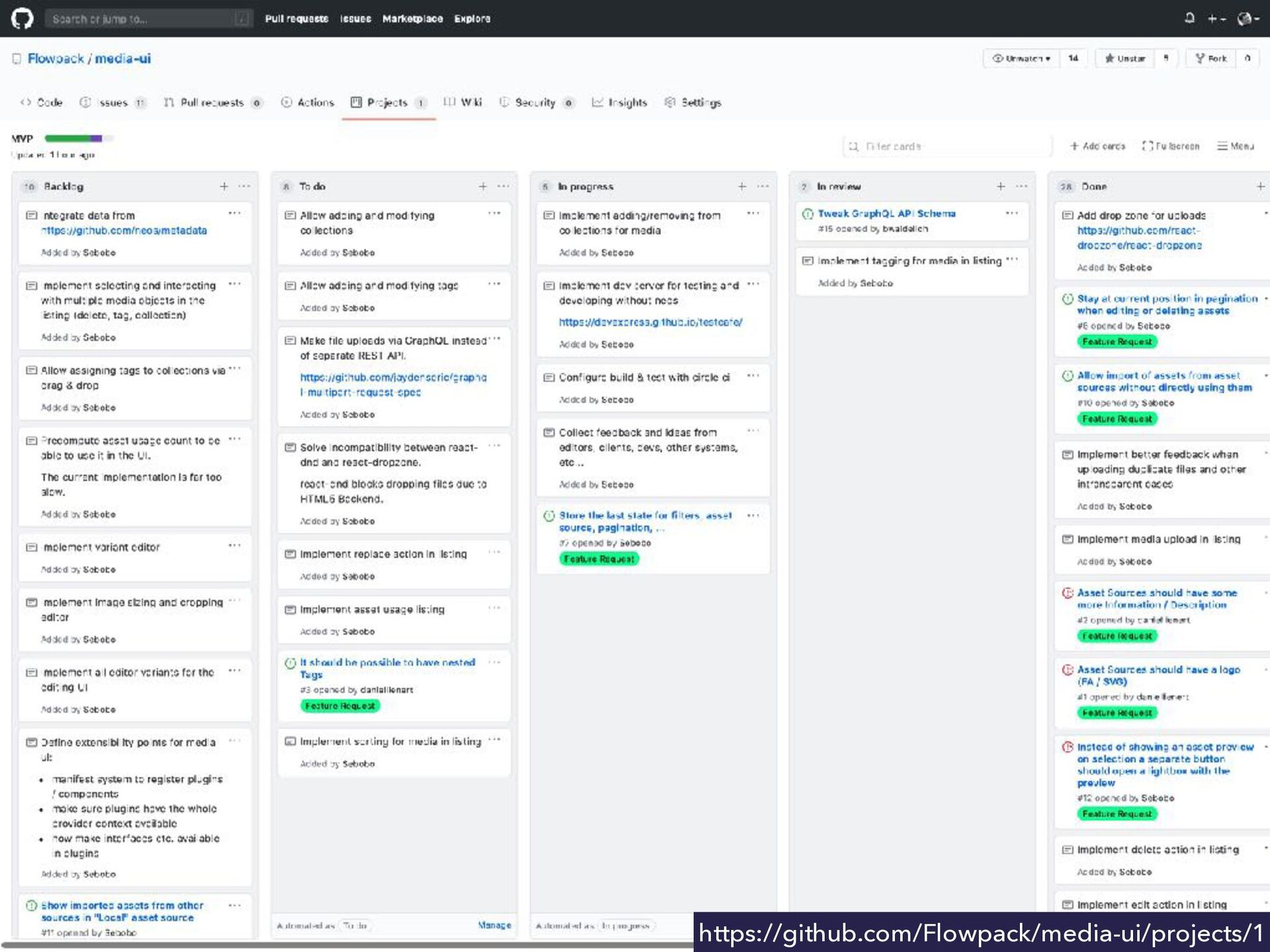
Task: Open menu of Allow adding and modifying tags card
Action: tap(494, 284)
